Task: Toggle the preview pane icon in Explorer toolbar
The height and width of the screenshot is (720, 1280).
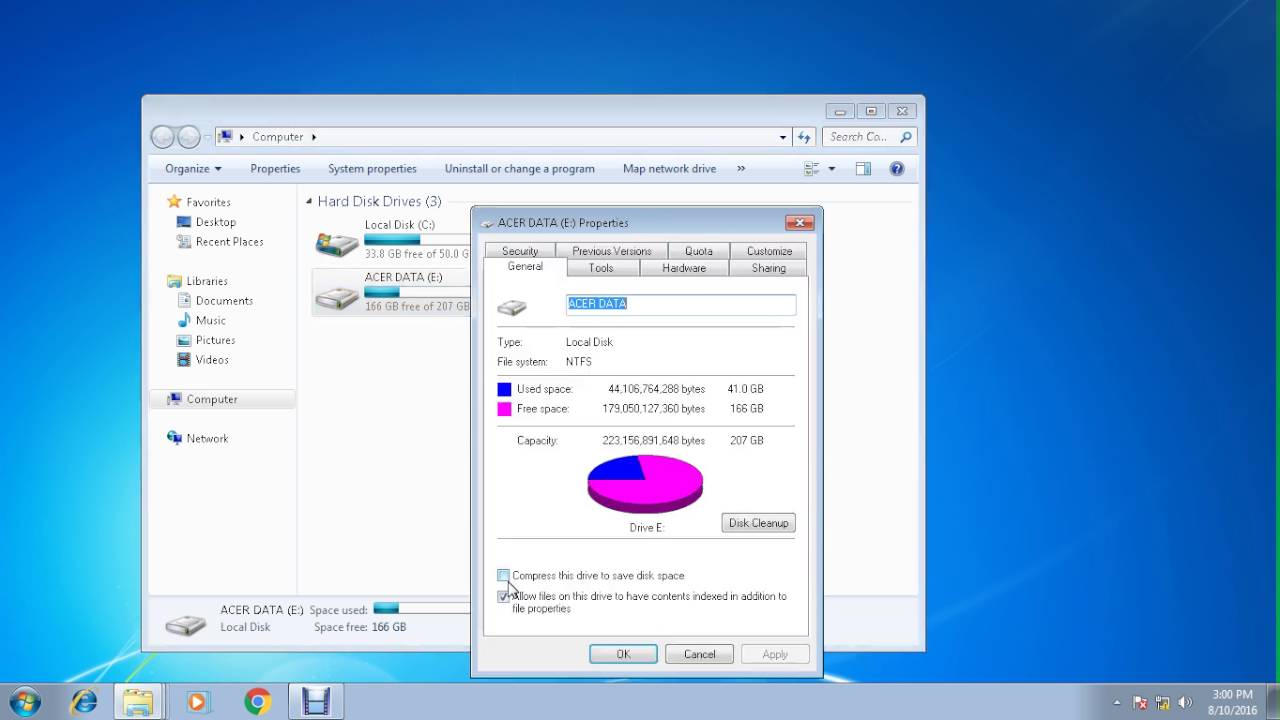Action: click(863, 169)
